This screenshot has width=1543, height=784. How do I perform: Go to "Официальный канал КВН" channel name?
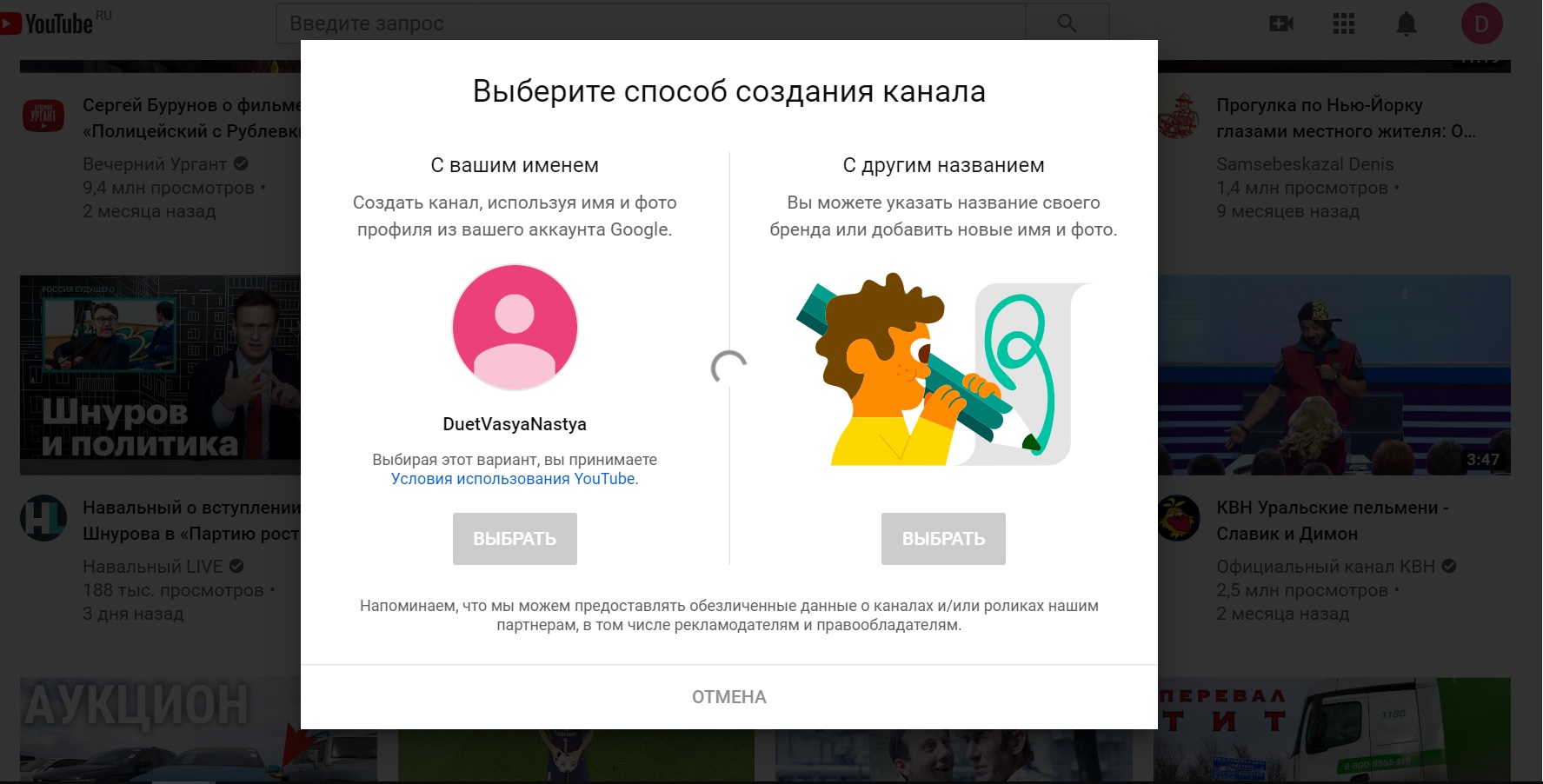point(1326,567)
